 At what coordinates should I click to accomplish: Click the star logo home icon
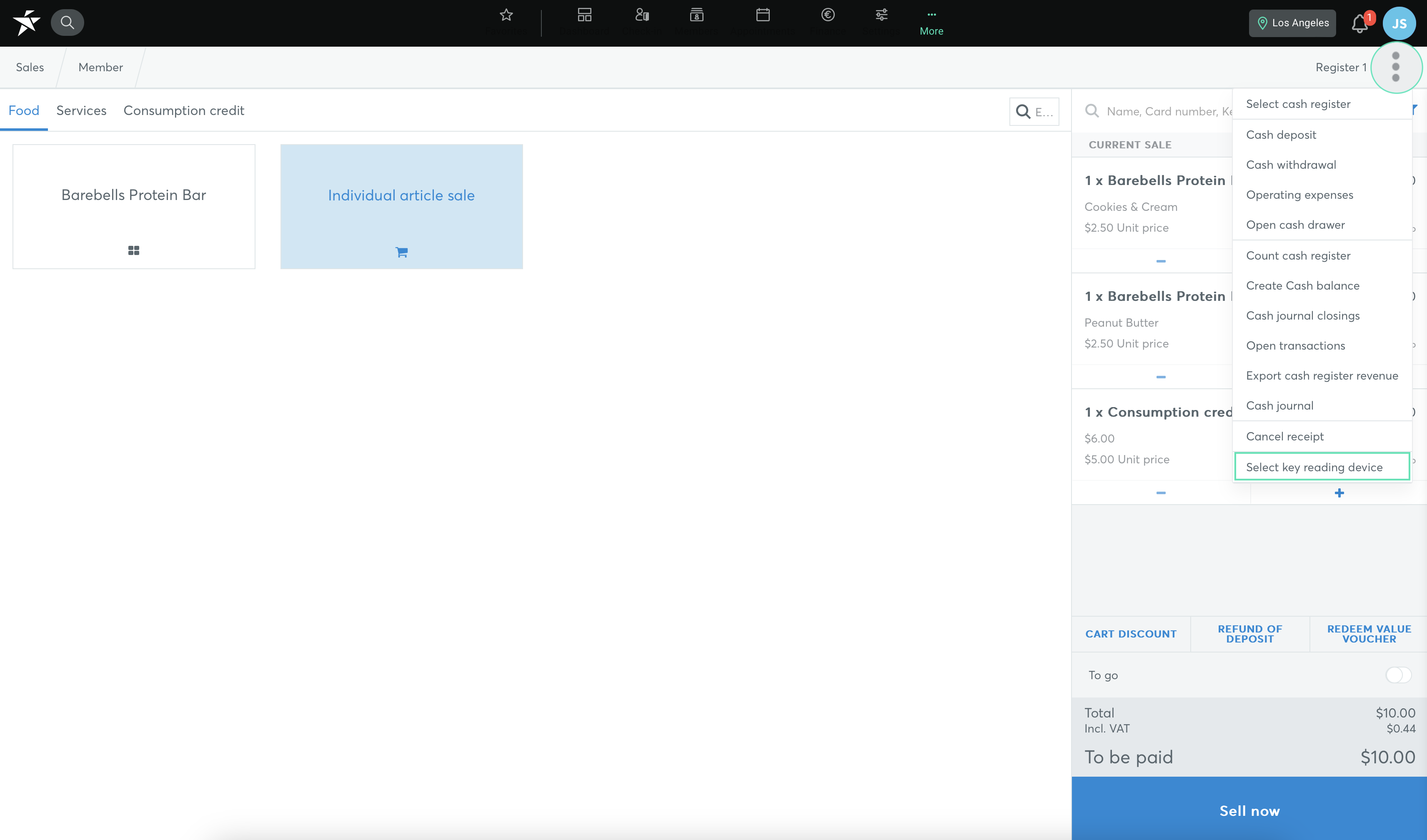27,22
